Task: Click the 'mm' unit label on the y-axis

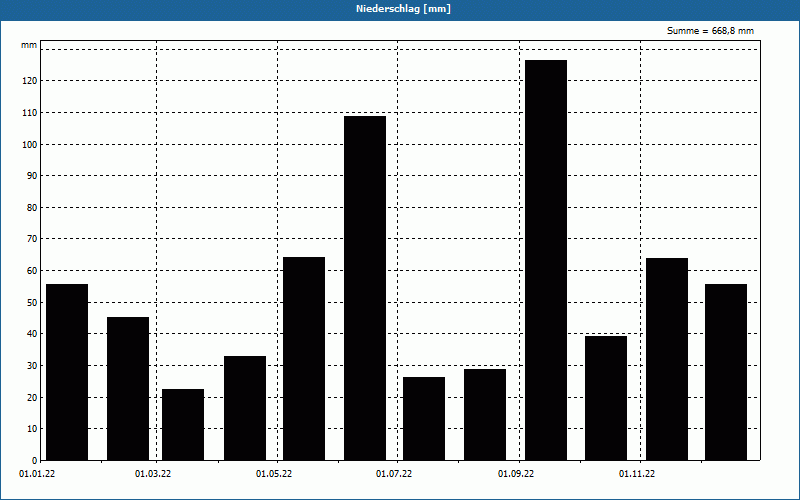Action: pyautogui.click(x=29, y=45)
